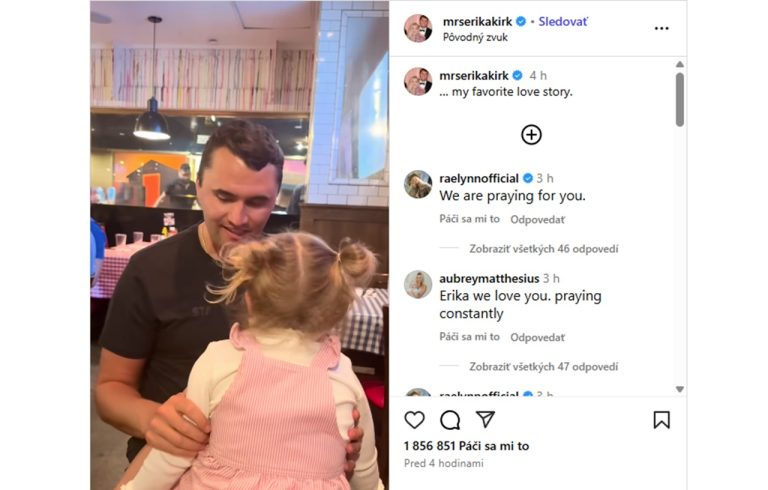Follow the account via Sledovať
768x490 pixels.
point(563,22)
